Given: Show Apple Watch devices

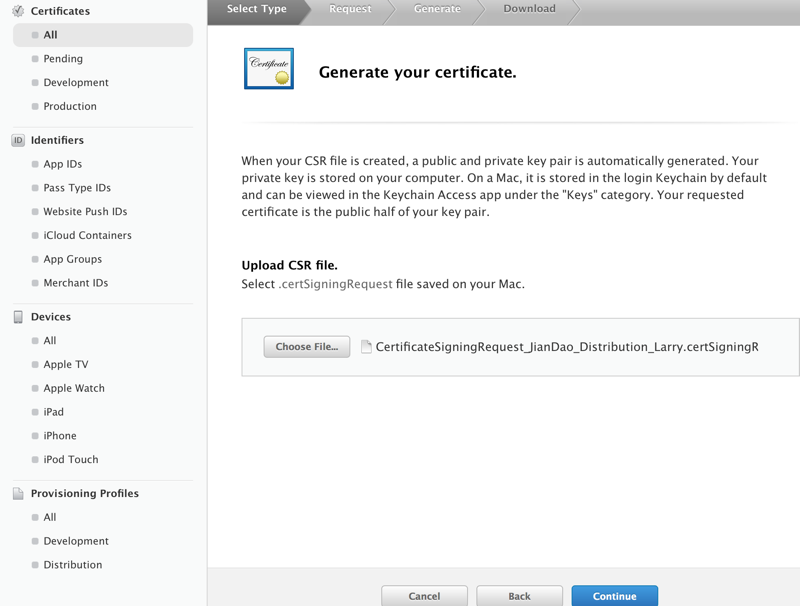Looking at the screenshot, I should tap(74, 388).
